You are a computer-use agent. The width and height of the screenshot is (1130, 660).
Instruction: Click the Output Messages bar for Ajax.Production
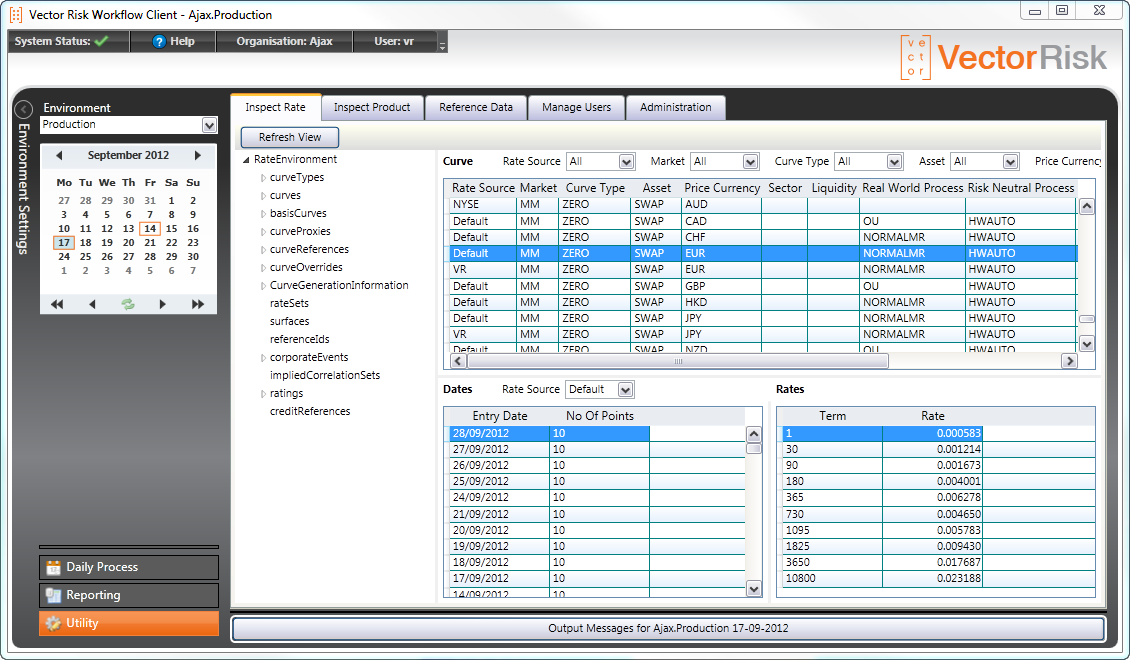tap(668, 628)
